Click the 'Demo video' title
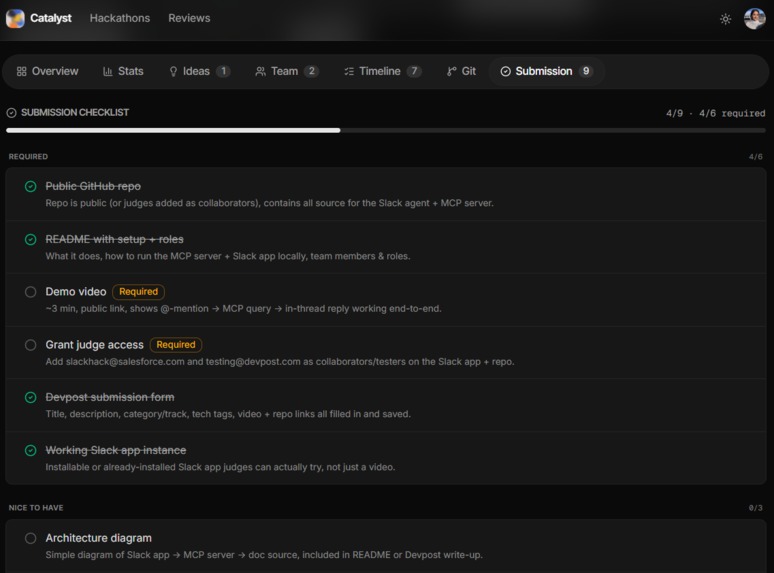This screenshot has width=774, height=573. click(76, 292)
